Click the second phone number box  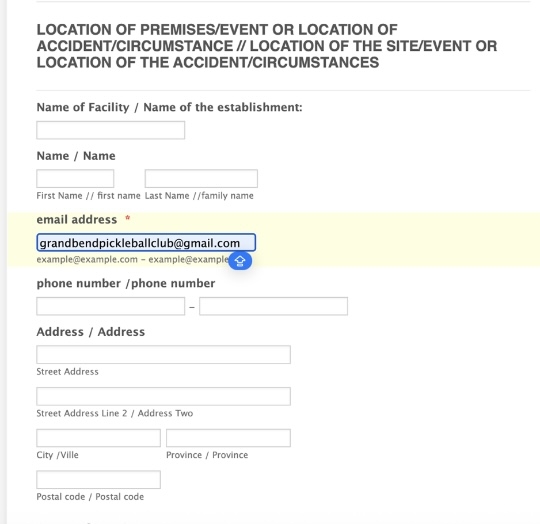(x=273, y=306)
